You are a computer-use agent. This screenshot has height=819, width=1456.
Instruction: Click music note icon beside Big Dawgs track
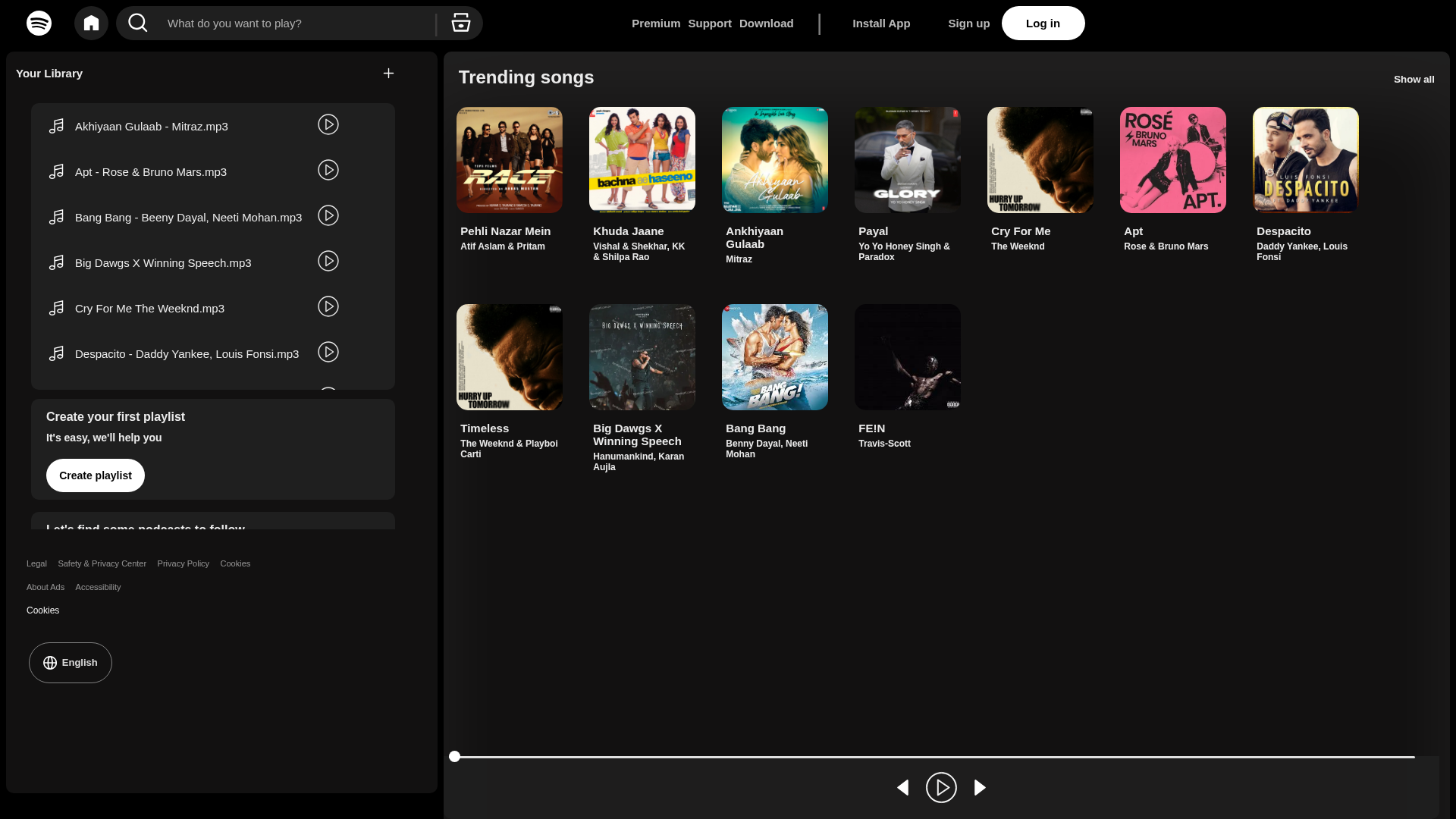56,262
